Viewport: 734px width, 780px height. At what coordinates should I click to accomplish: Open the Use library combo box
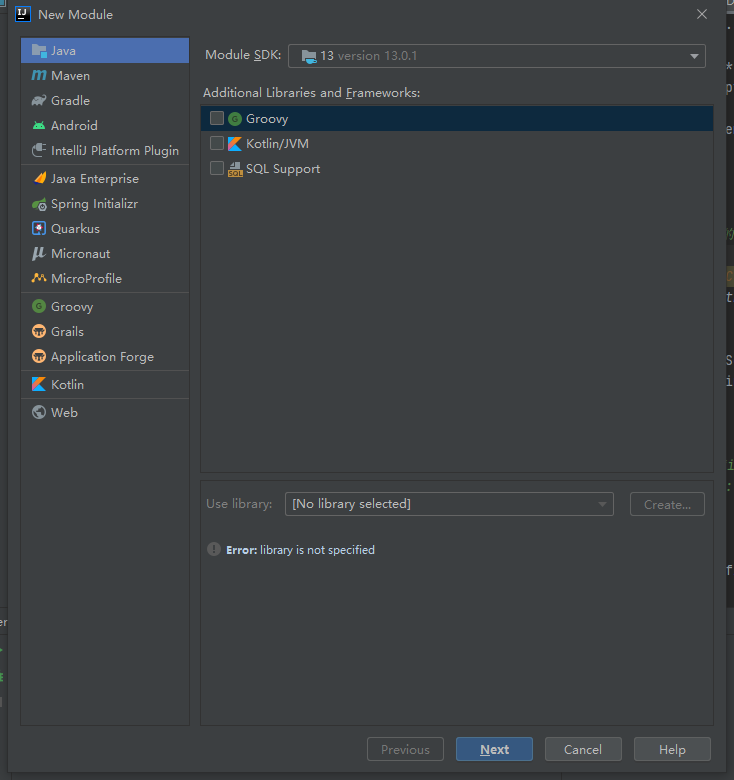pyautogui.click(x=449, y=504)
